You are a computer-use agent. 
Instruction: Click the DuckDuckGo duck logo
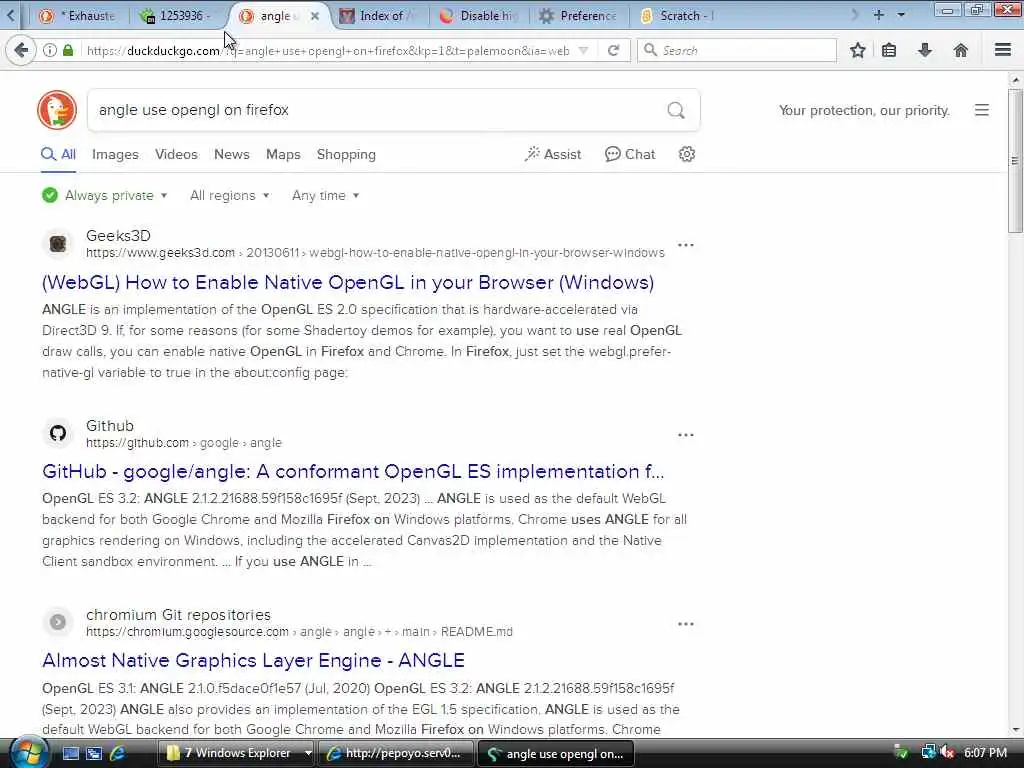pyautogui.click(x=57, y=110)
